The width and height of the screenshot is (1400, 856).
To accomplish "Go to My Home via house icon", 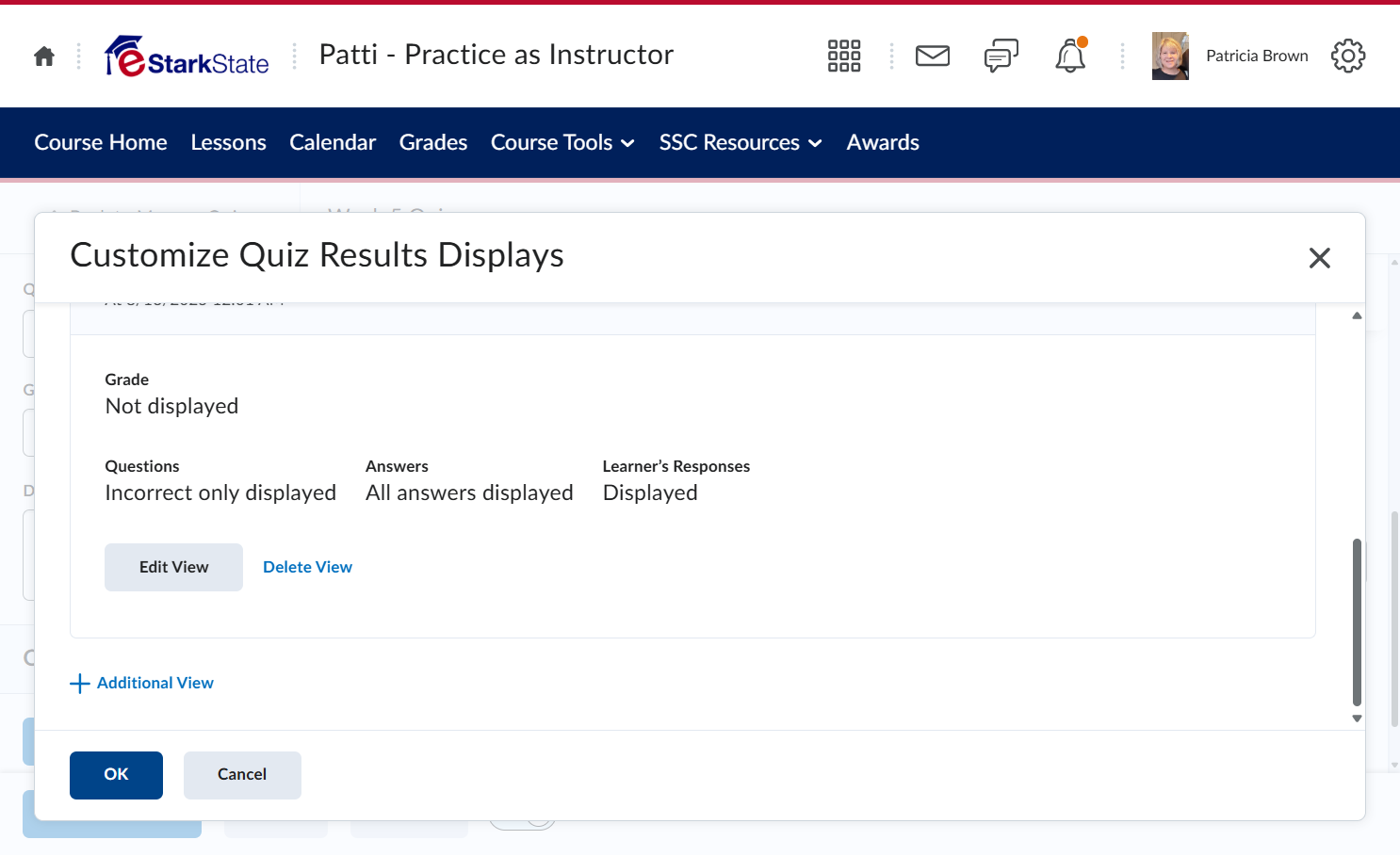I will [x=44, y=57].
